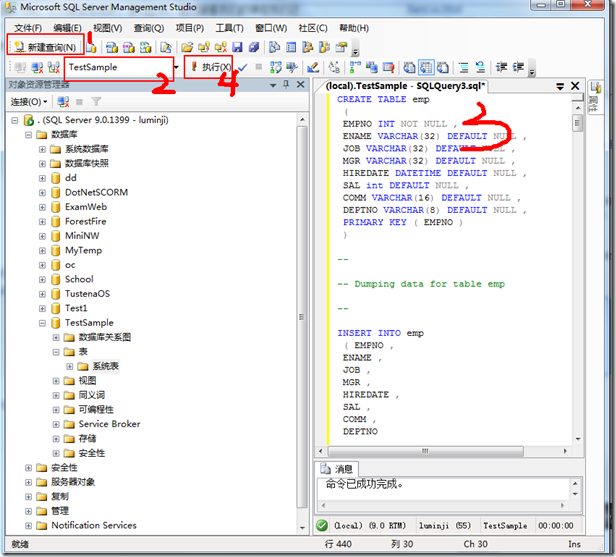This screenshot has width=616, height=557.
Task: Open the active files list dropdown in editor
Action: click(560, 86)
